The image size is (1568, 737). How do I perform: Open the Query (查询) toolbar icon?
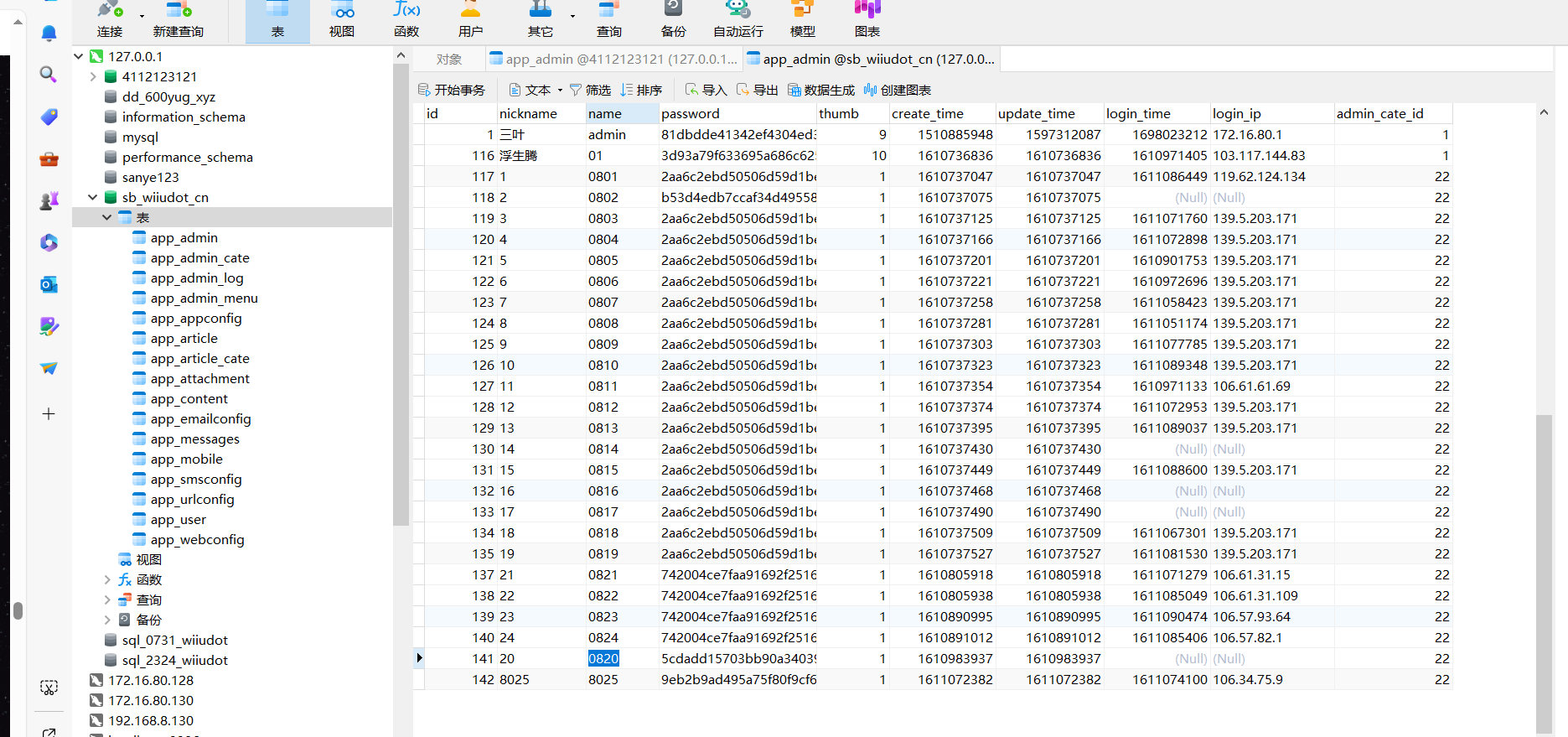pyautogui.click(x=609, y=20)
